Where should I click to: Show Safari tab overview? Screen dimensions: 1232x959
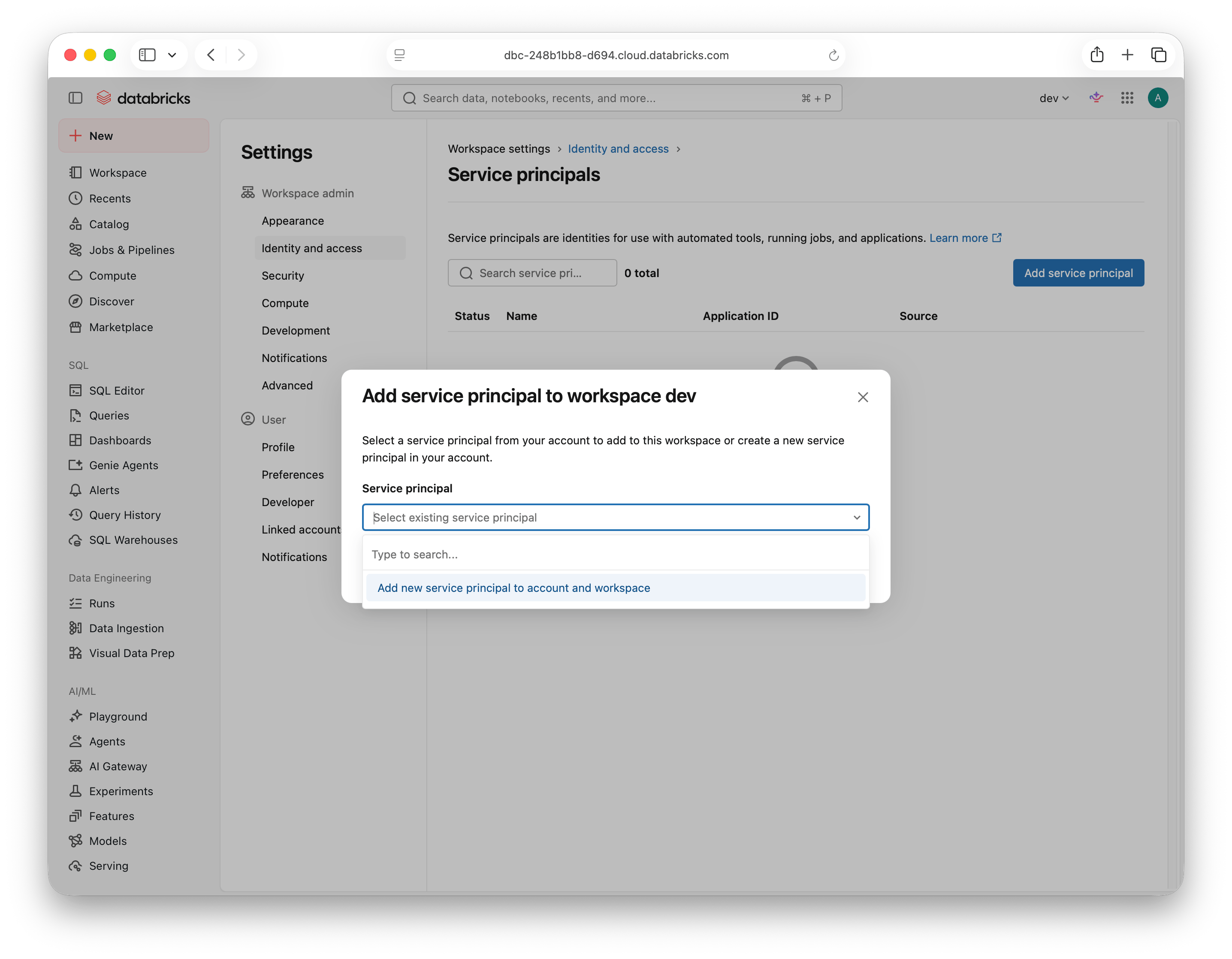(1159, 55)
